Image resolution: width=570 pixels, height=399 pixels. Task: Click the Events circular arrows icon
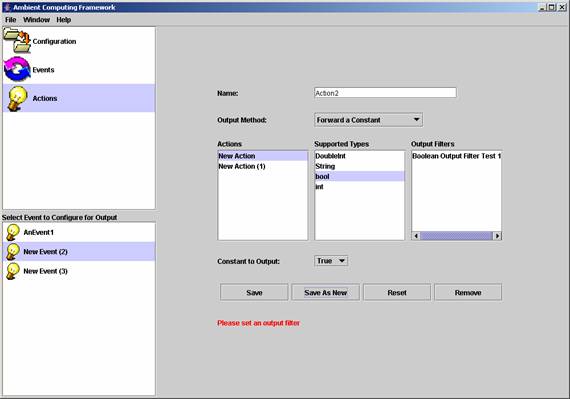[17, 69]
